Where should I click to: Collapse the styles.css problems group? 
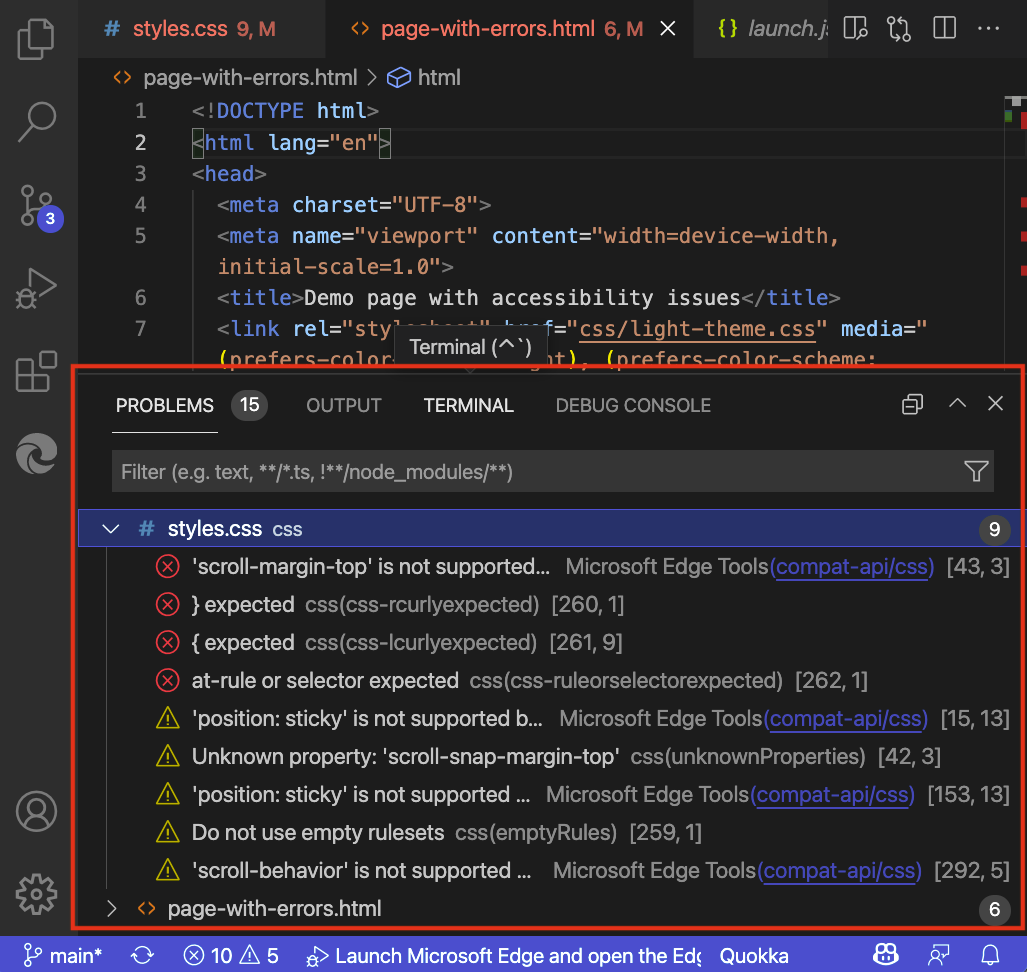(110, 529)
